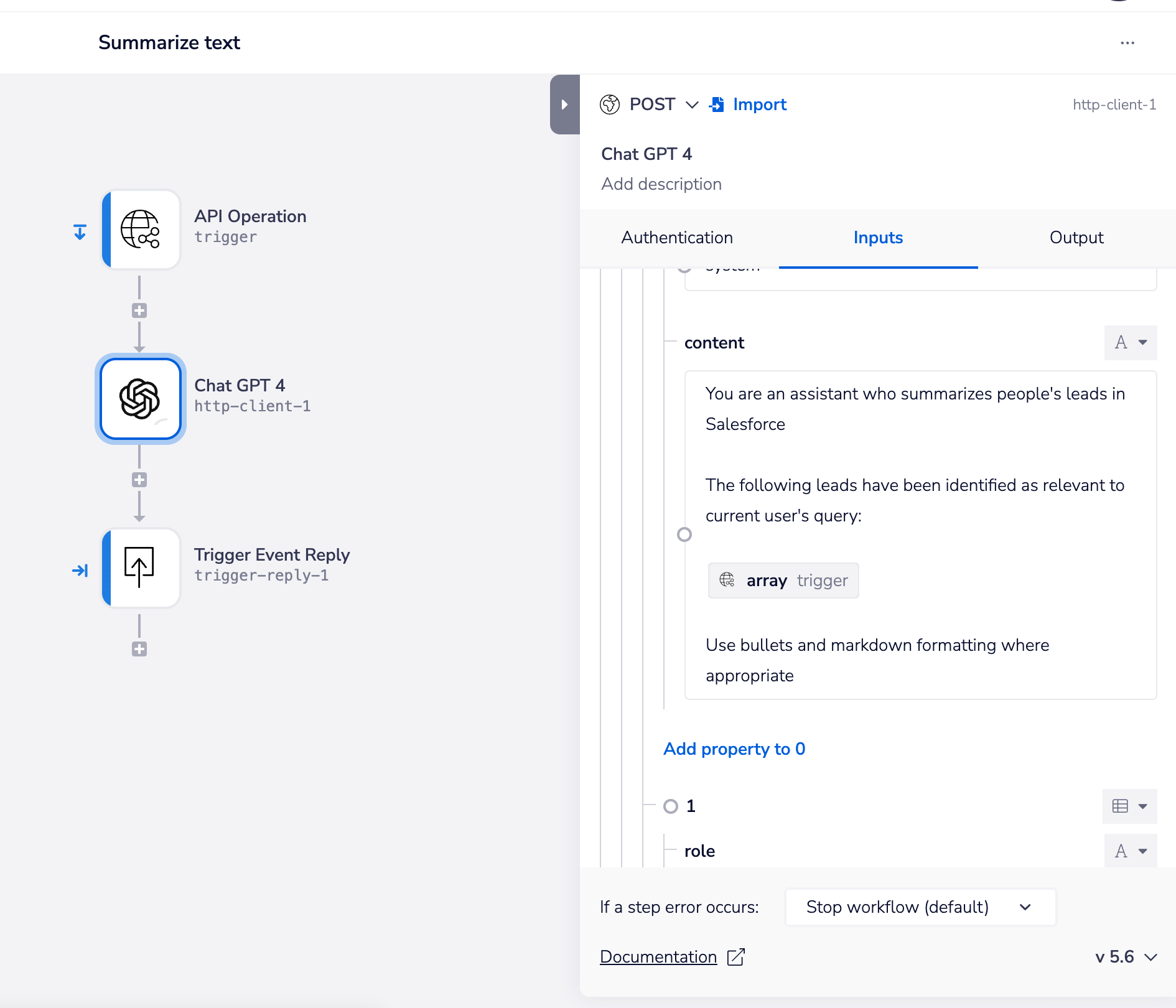
Task: Click the array trigger variable chip
Action: [783, 581]
